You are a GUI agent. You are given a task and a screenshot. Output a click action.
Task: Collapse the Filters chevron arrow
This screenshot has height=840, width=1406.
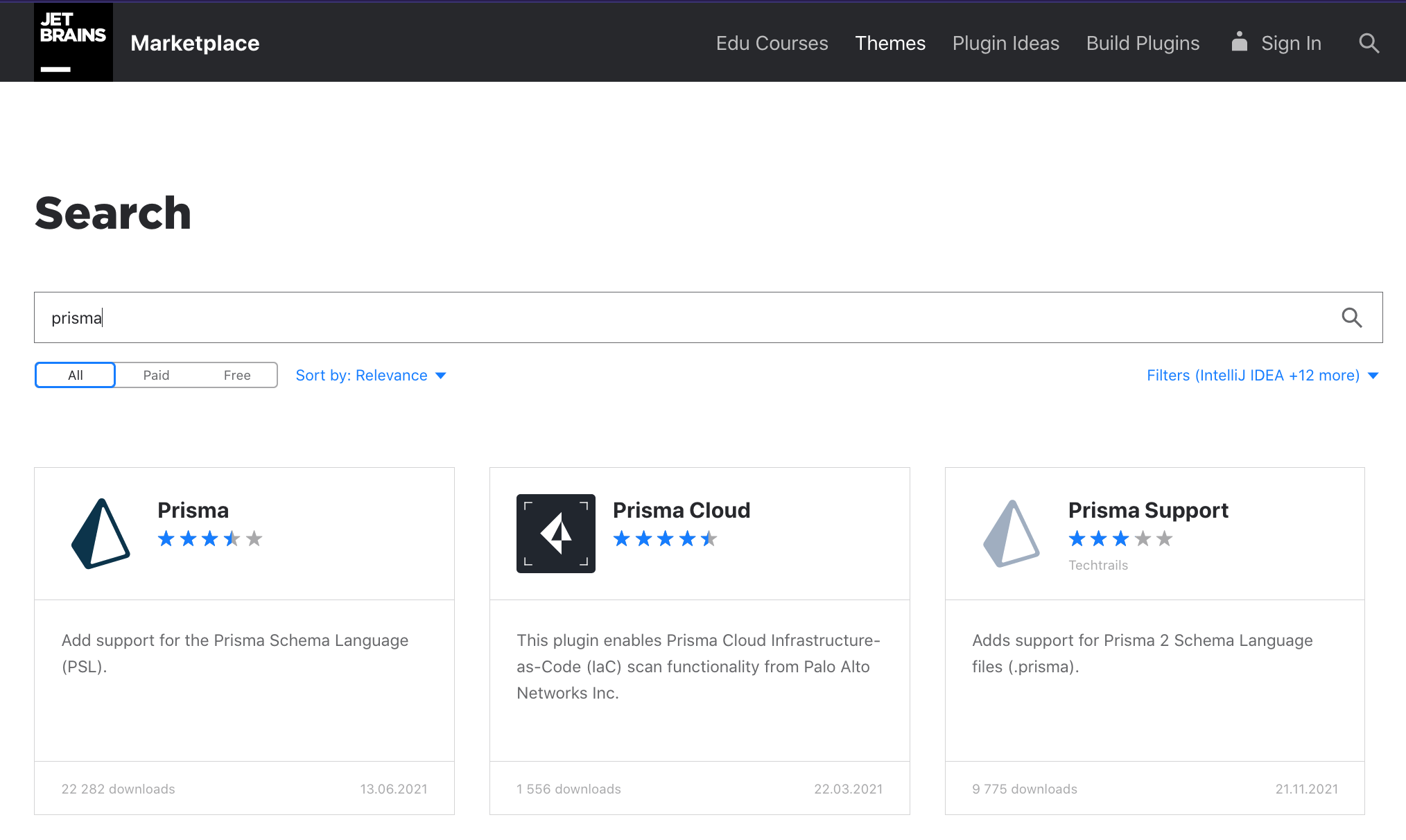[x=1373, y=376]
